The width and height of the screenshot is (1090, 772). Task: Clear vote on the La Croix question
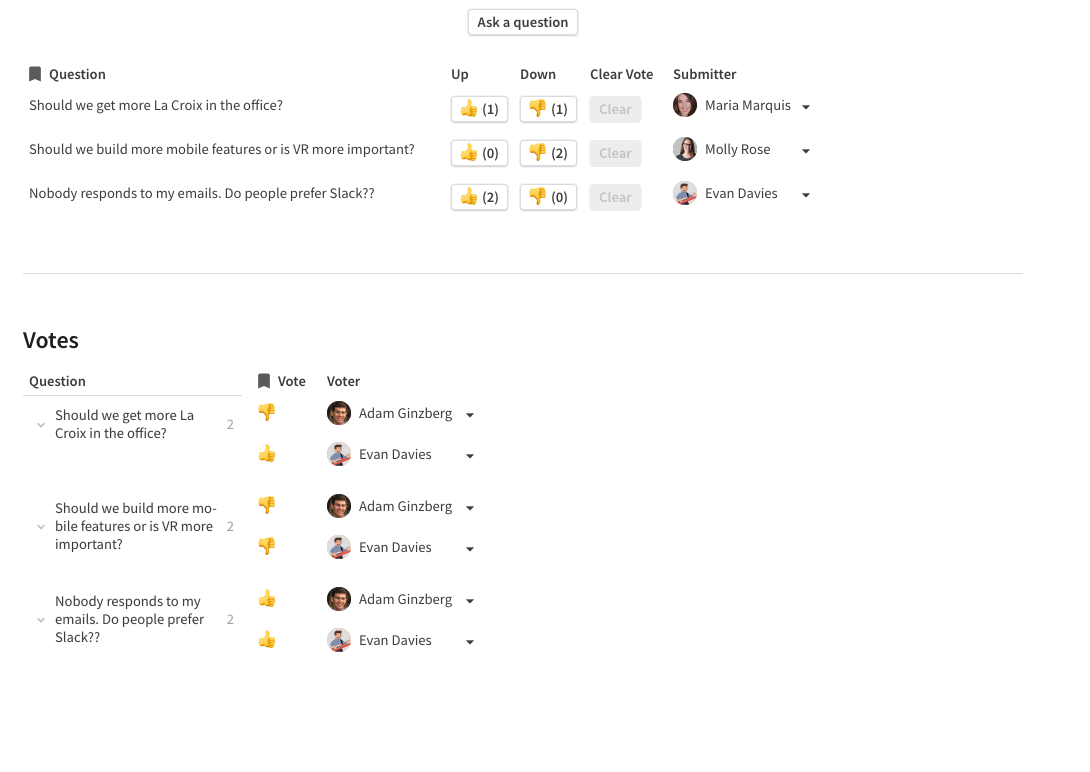615,109
